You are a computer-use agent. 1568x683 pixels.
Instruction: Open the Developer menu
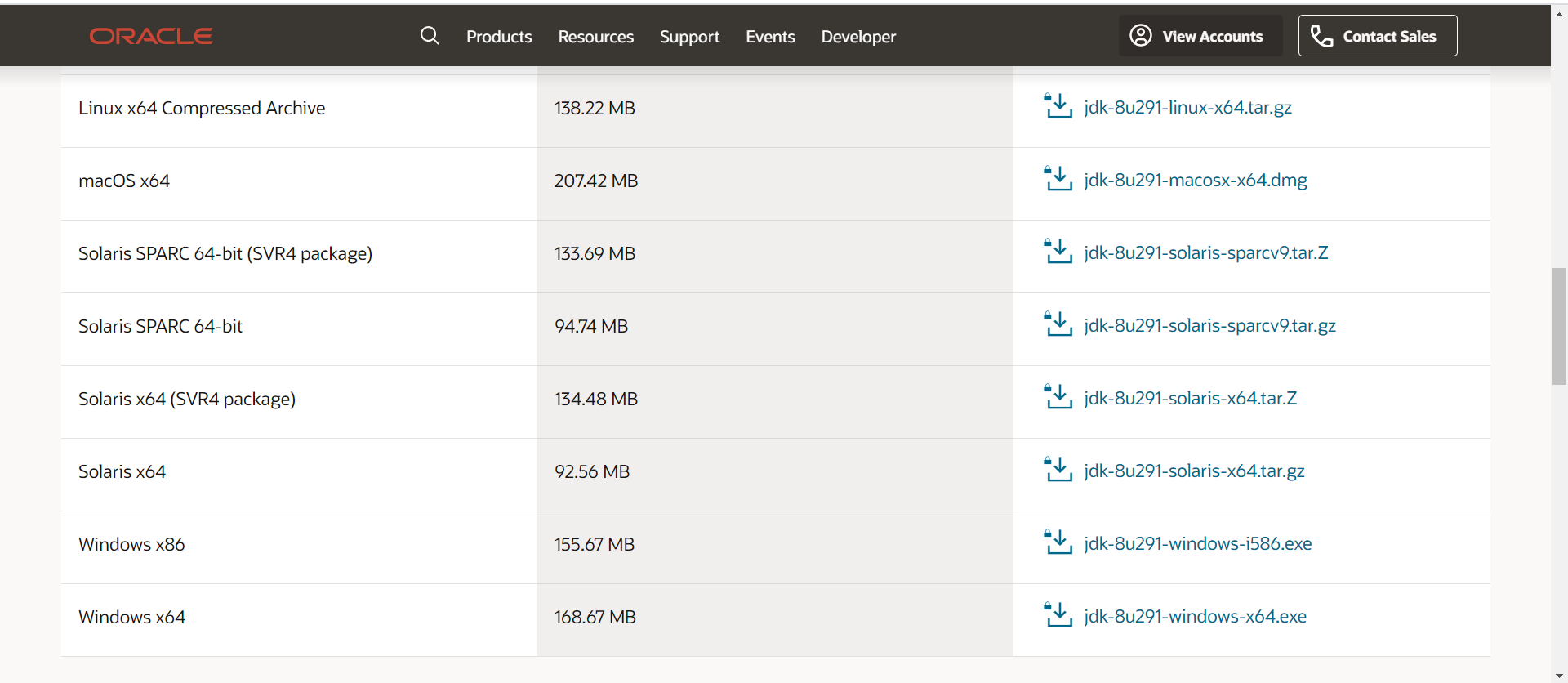click(858, 37)
